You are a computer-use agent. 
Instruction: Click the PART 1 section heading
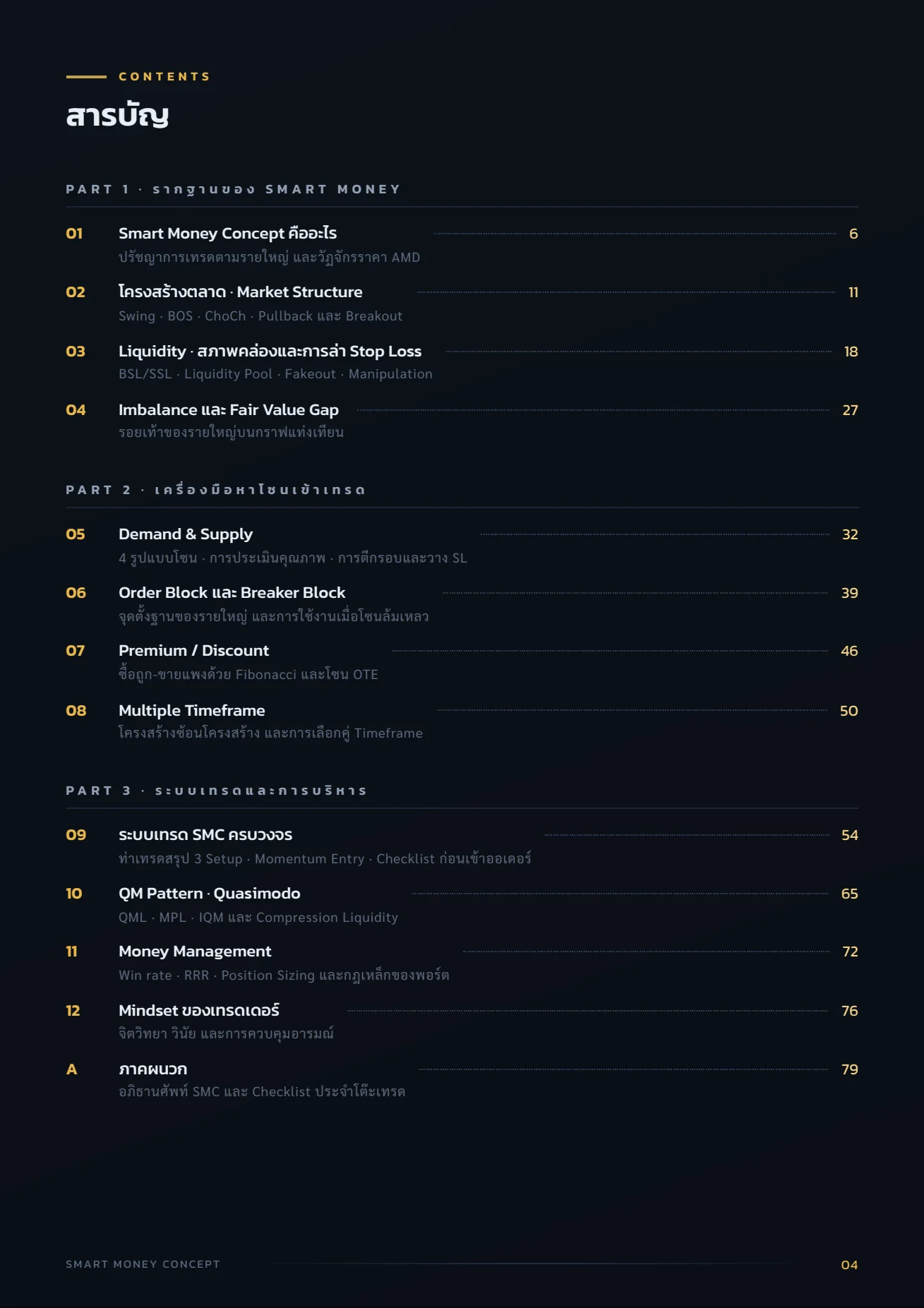click(233, 189)
